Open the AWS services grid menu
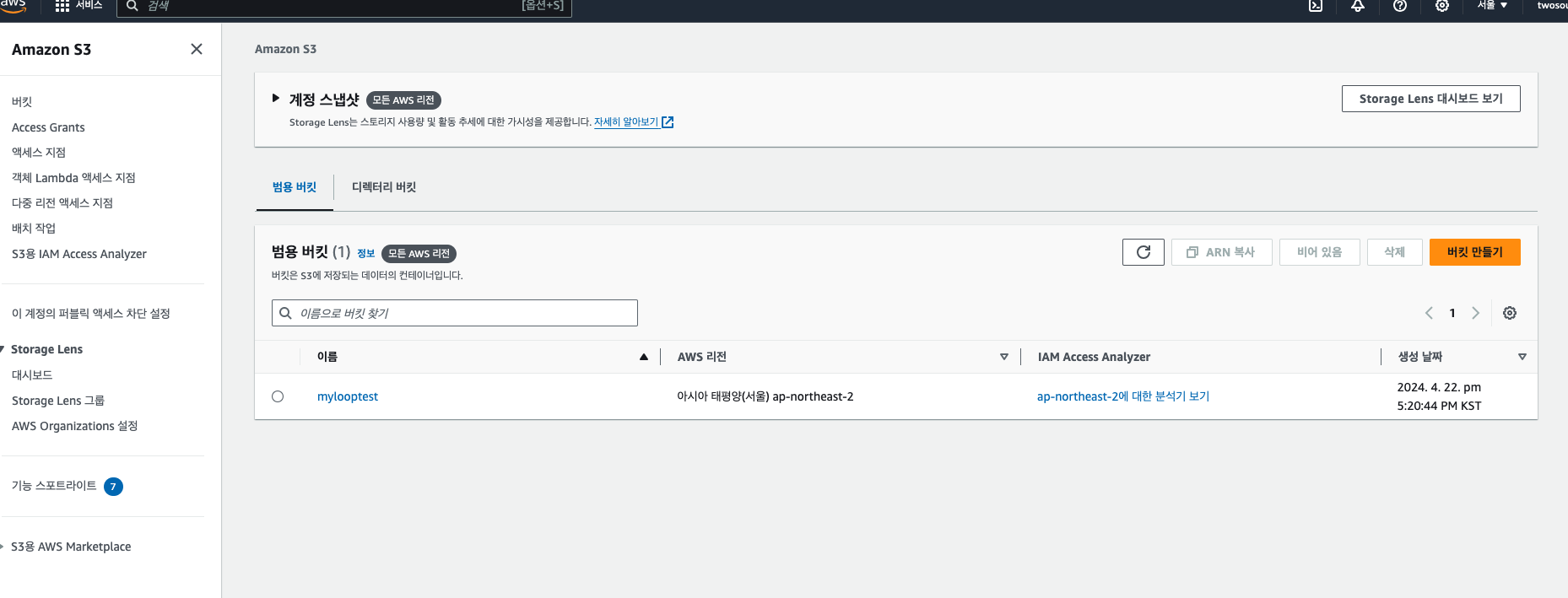 (x=62, y=6)
